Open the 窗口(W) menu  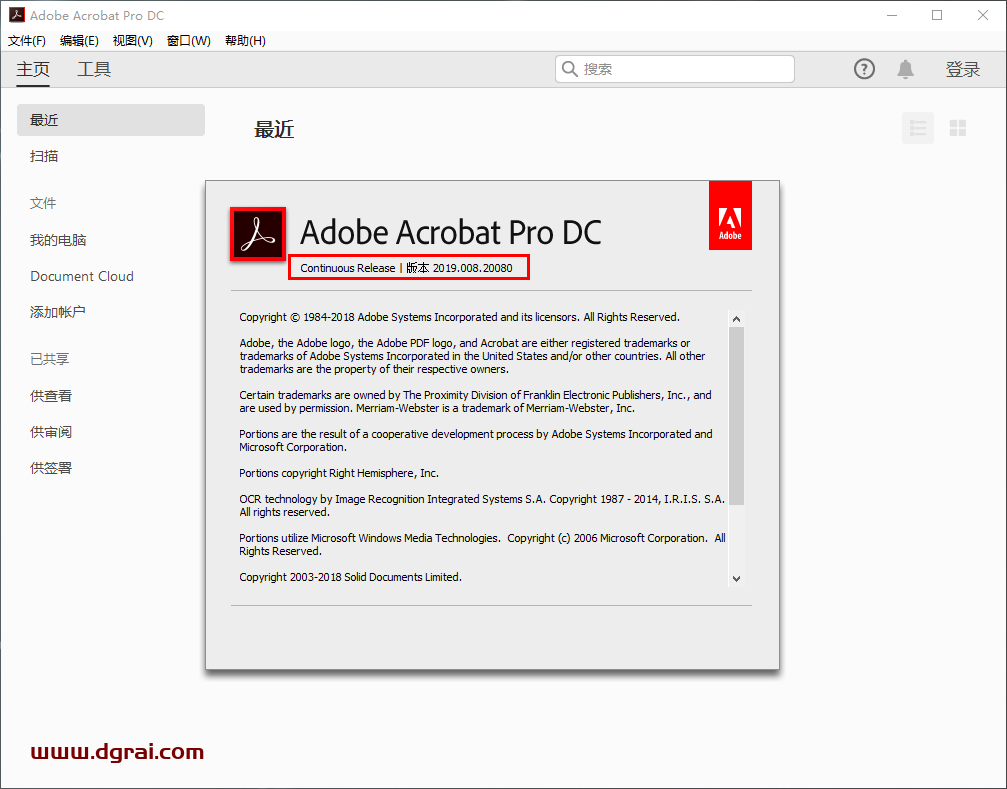tap(189, 41)
